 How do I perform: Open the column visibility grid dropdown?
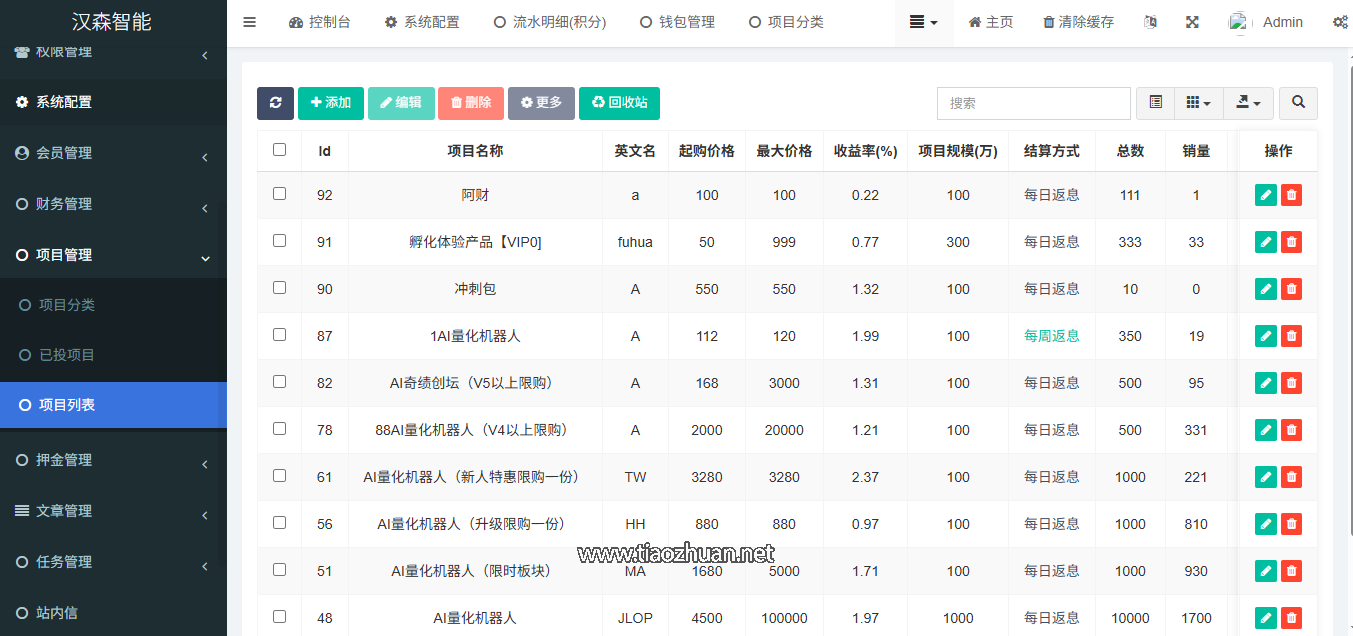click(x=1198, y=103)
